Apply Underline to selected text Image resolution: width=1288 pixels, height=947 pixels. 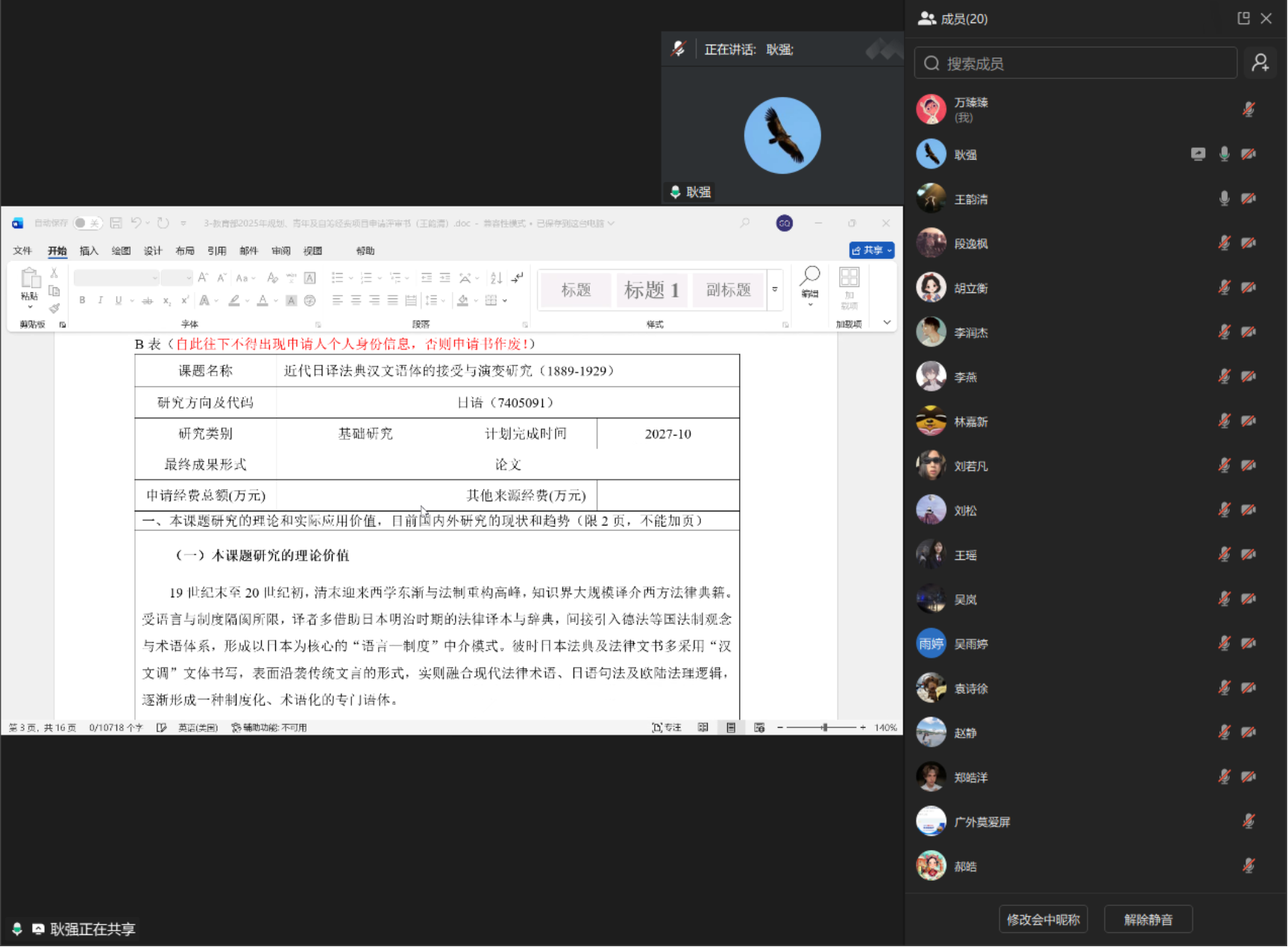119,301
